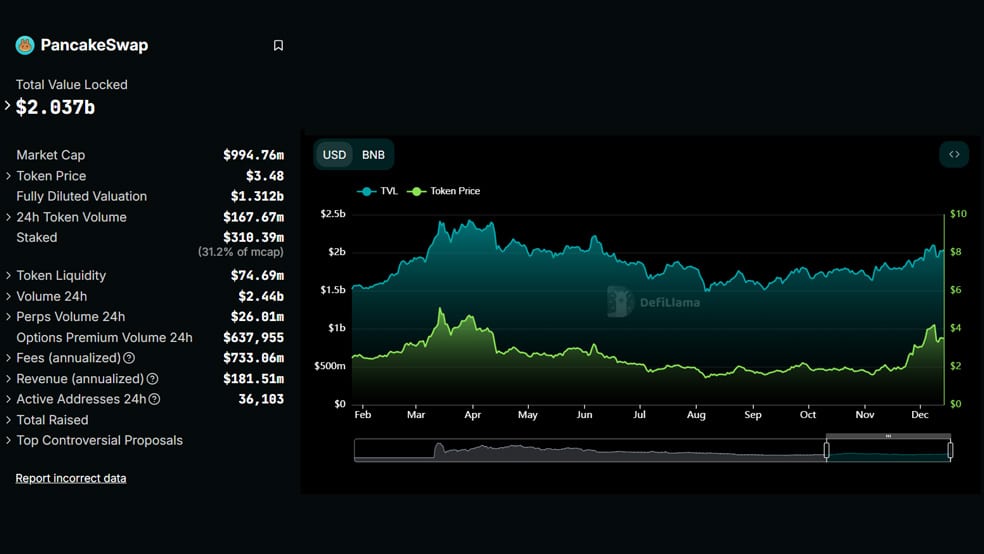Expand the Fees (annualized) row
This screenshot has width=984, height=554.
click(8, 358)
